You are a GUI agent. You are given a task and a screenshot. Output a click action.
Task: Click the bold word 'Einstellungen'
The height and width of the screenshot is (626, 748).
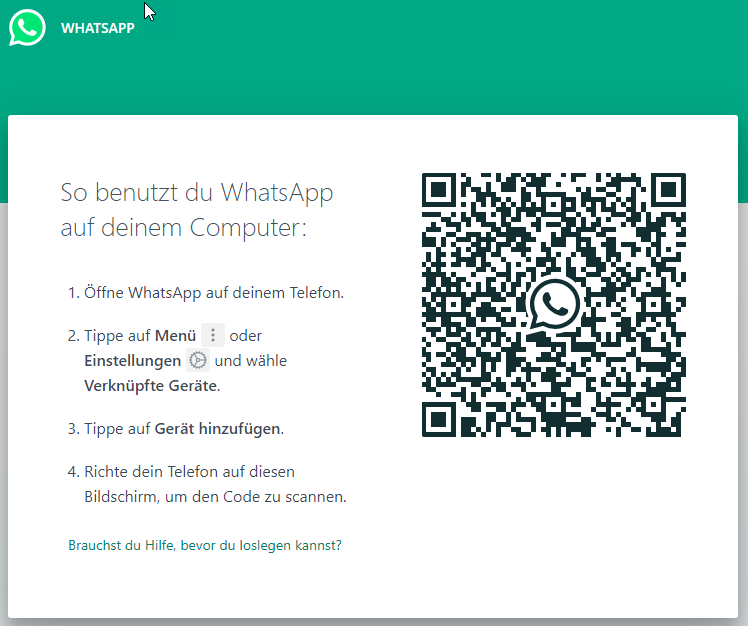click(x=132, y=361)
